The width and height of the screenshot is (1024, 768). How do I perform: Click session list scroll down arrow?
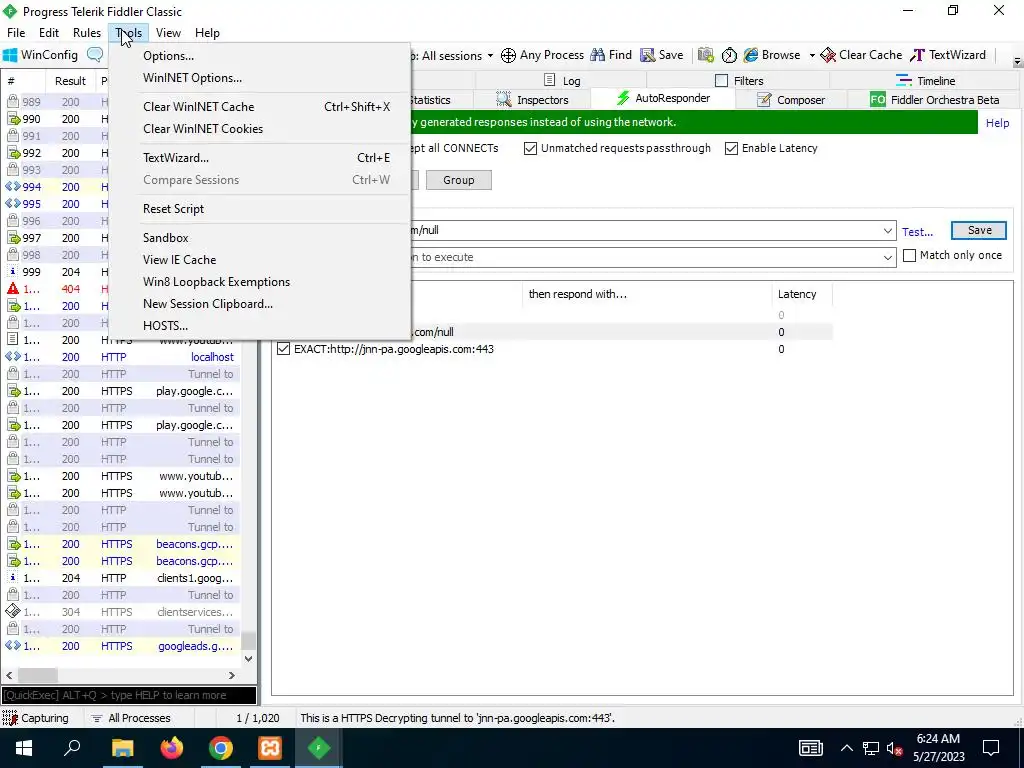click(x=248, y=659)
